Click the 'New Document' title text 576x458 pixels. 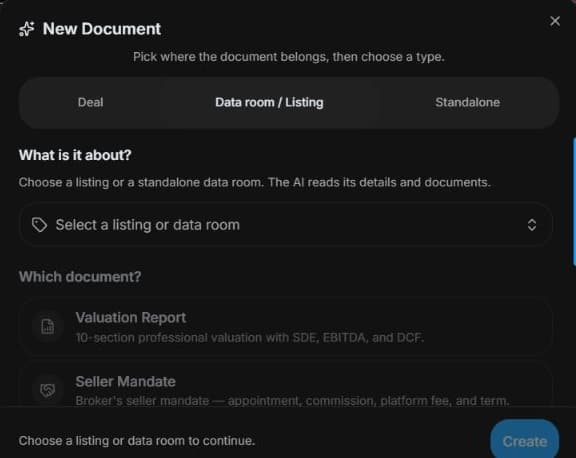102,29
